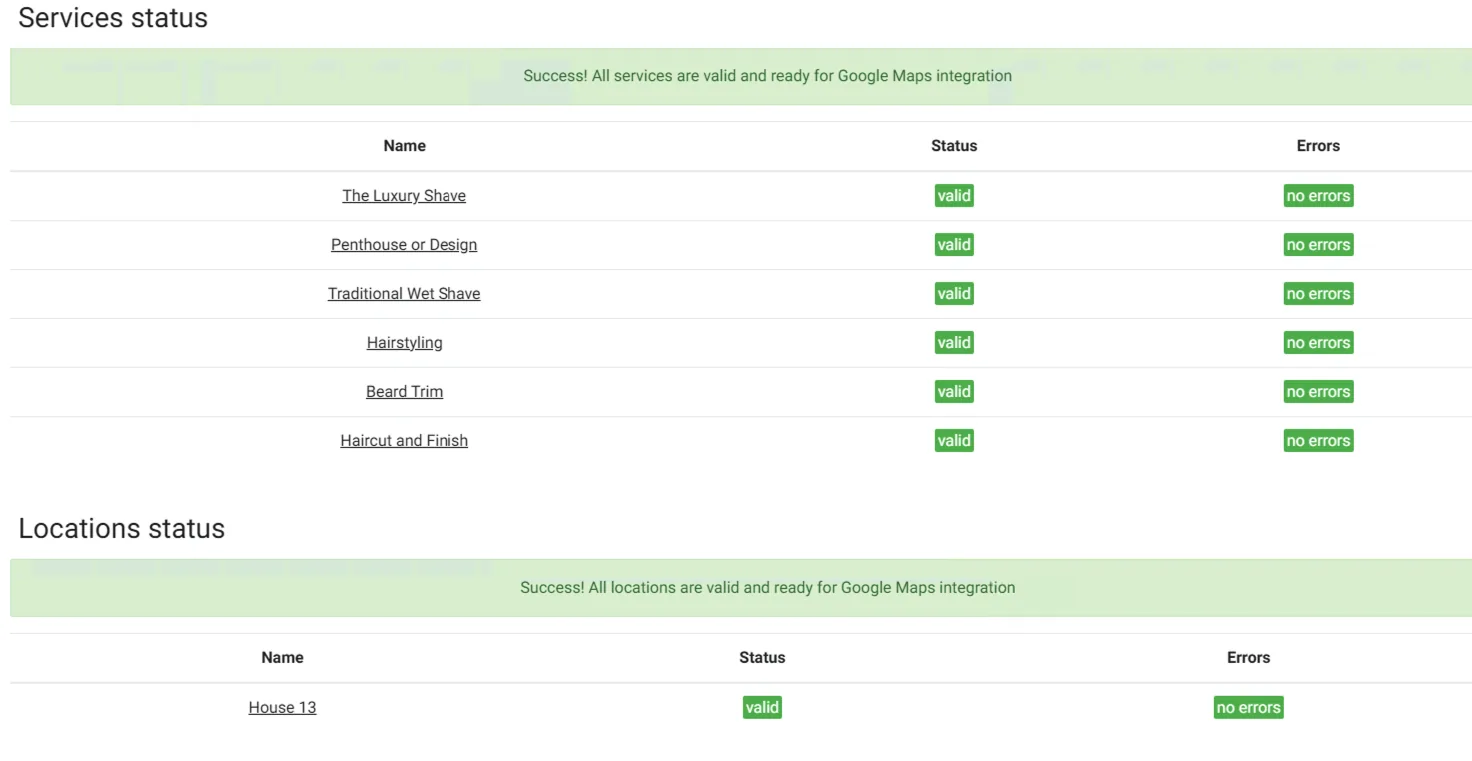1472x761 pixels.
Task: Click valid badge for Traditional Wet Shave
Action: [954, 294]
